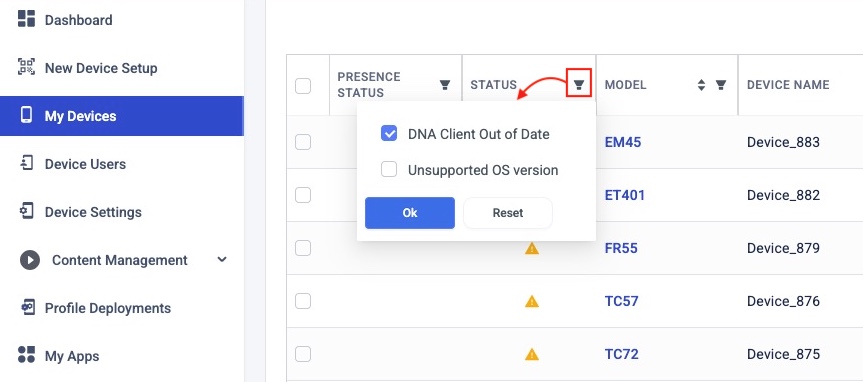Open the Status column filter icon

click(x=578, y=85)
